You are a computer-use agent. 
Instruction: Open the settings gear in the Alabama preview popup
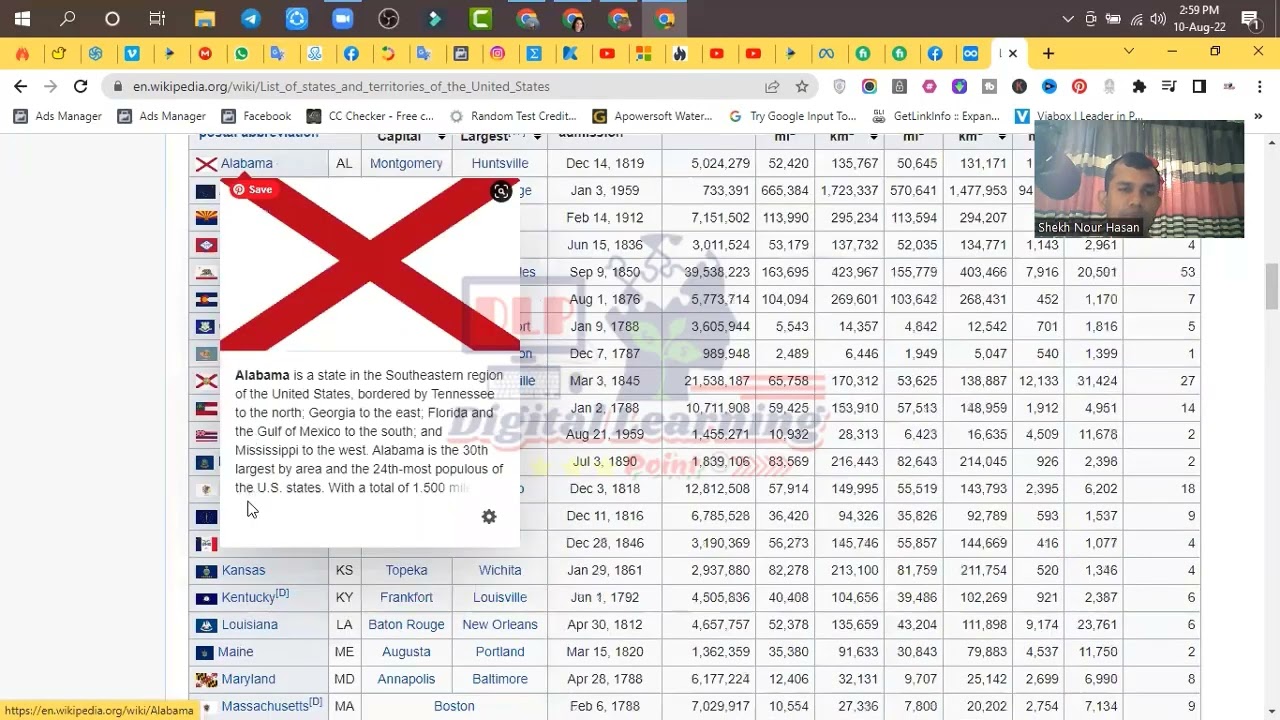coord(489,516)
